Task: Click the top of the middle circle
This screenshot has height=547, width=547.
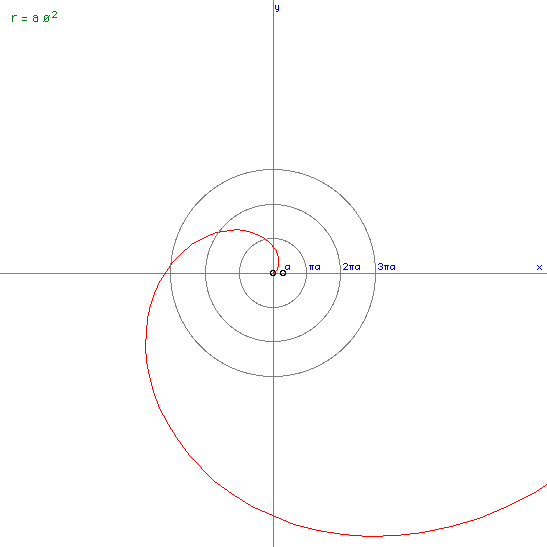Action: click(x=274, y=204)
